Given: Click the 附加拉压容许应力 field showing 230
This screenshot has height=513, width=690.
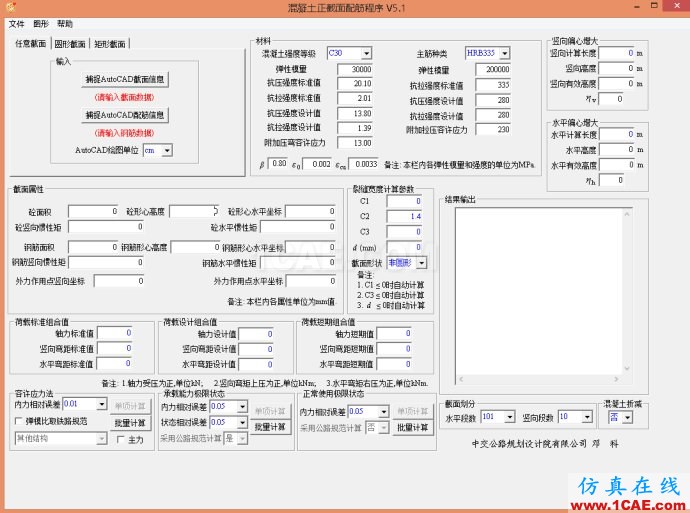Looking at the screenshot, I should 493,129.
